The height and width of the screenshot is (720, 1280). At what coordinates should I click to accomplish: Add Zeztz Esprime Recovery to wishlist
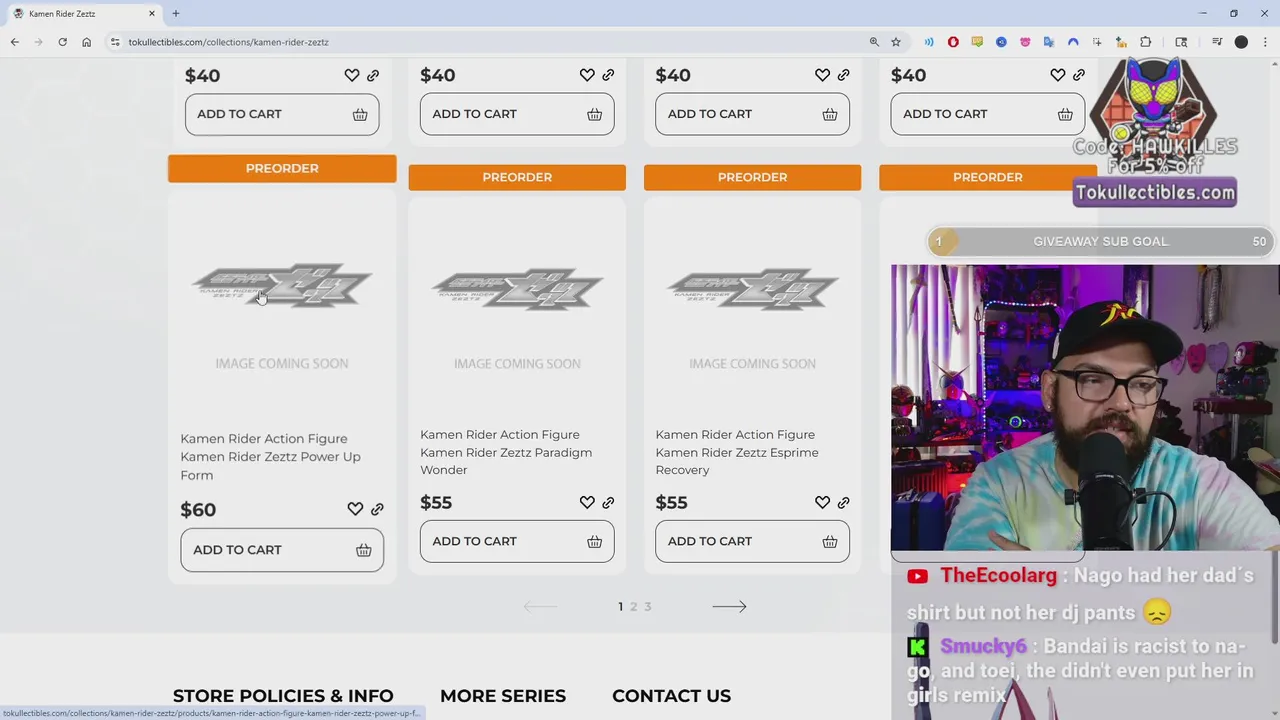[x=822, y=502]
